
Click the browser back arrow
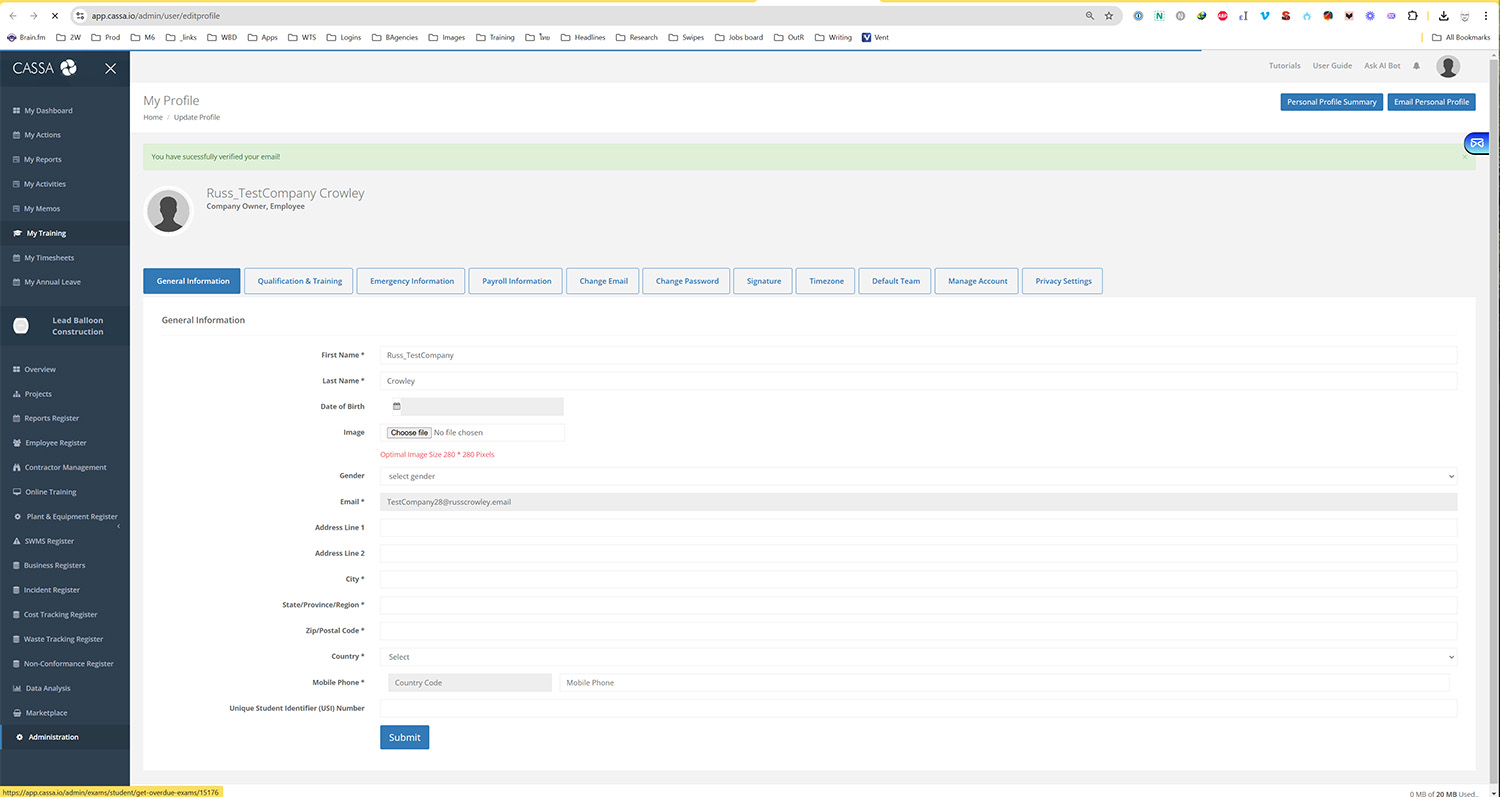(13, 16)
